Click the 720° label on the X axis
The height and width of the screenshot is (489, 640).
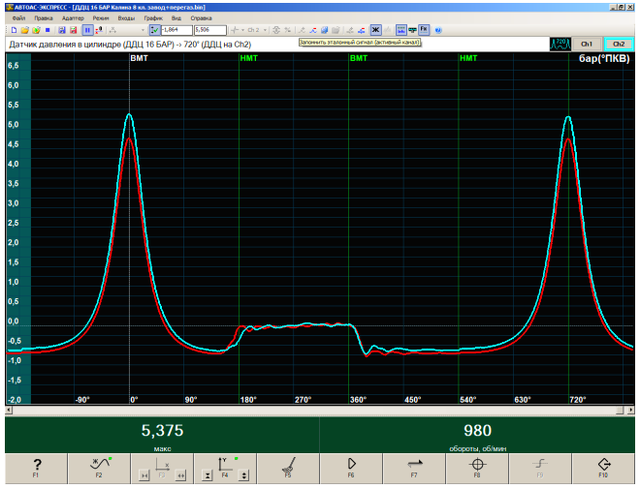coord(578,400)
